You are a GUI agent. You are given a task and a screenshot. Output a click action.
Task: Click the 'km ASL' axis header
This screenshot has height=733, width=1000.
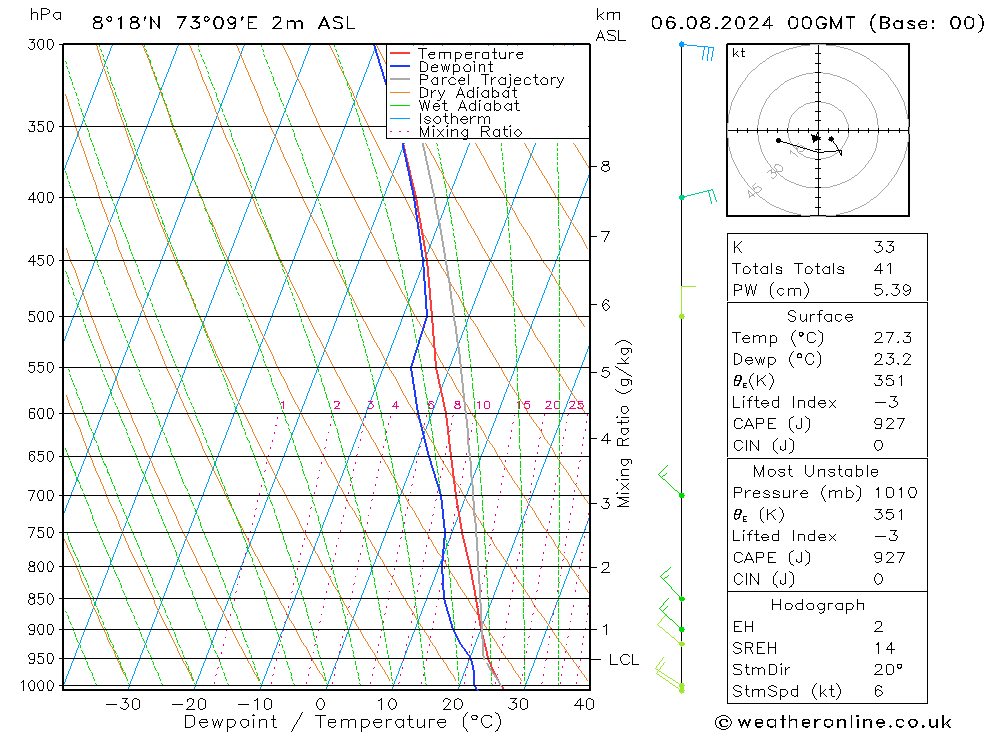610,26
